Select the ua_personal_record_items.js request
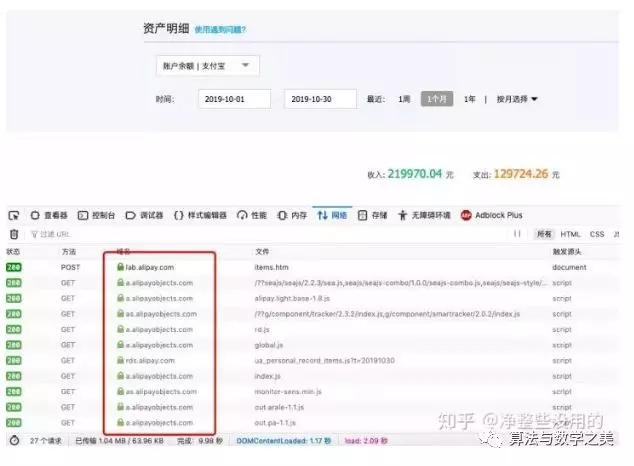 tap(312, 361)
